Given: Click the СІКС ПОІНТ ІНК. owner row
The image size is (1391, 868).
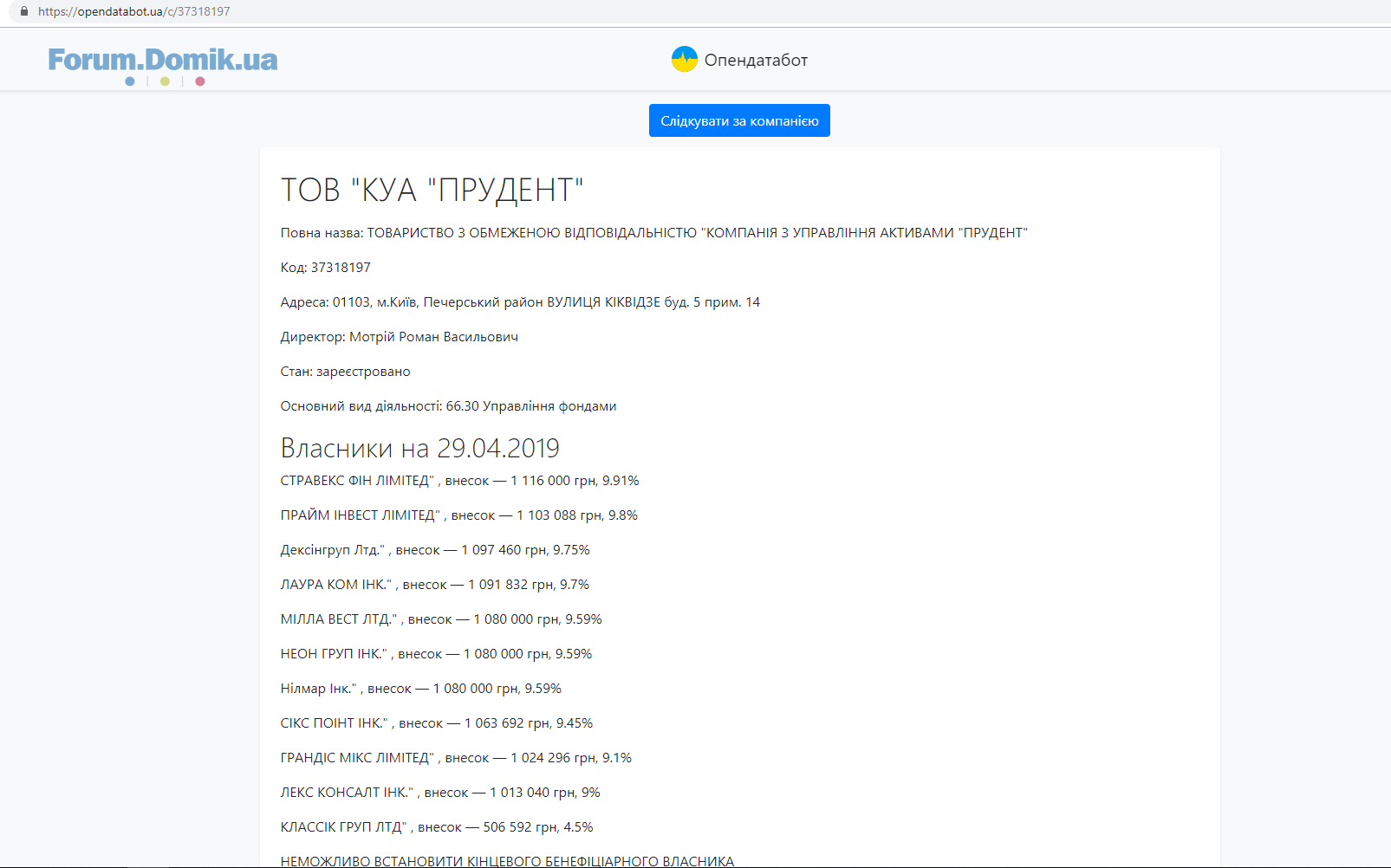Looking at the screenshot, I should (437, 723).
